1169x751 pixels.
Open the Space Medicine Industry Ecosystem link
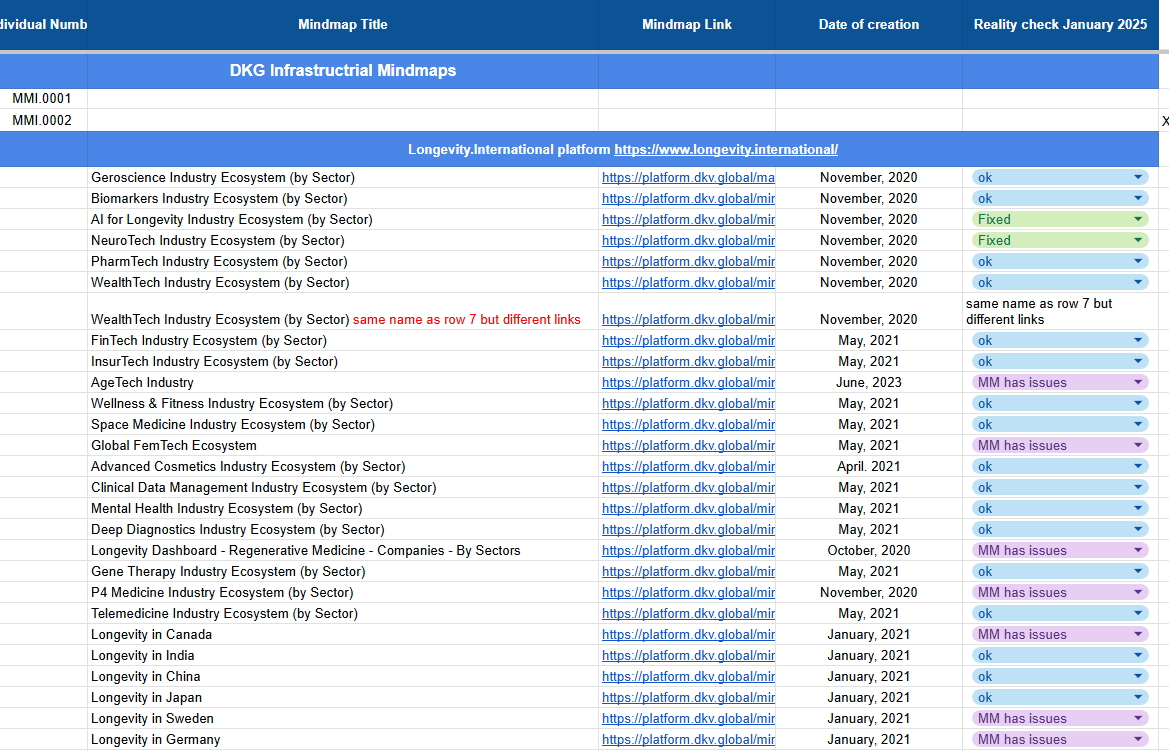point(688,425)
